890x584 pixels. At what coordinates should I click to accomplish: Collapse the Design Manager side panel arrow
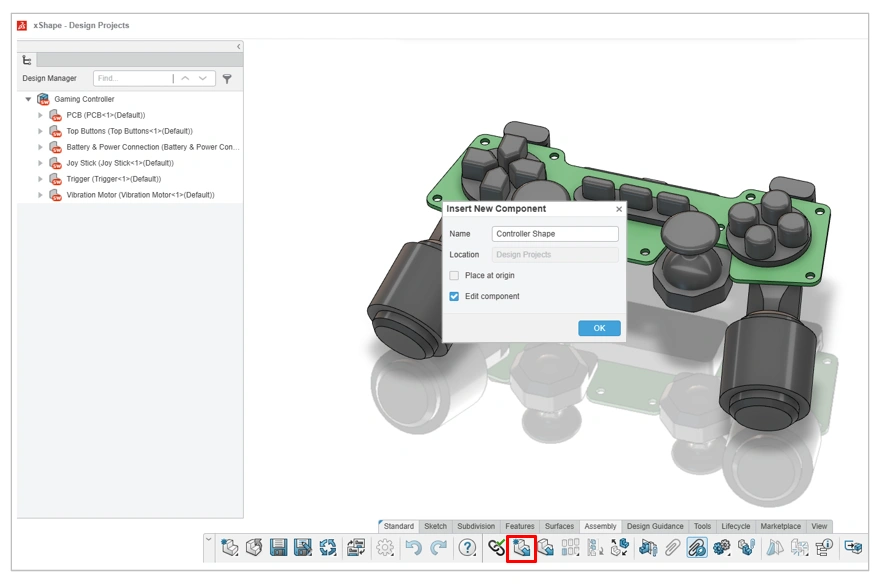coord(238,47)
